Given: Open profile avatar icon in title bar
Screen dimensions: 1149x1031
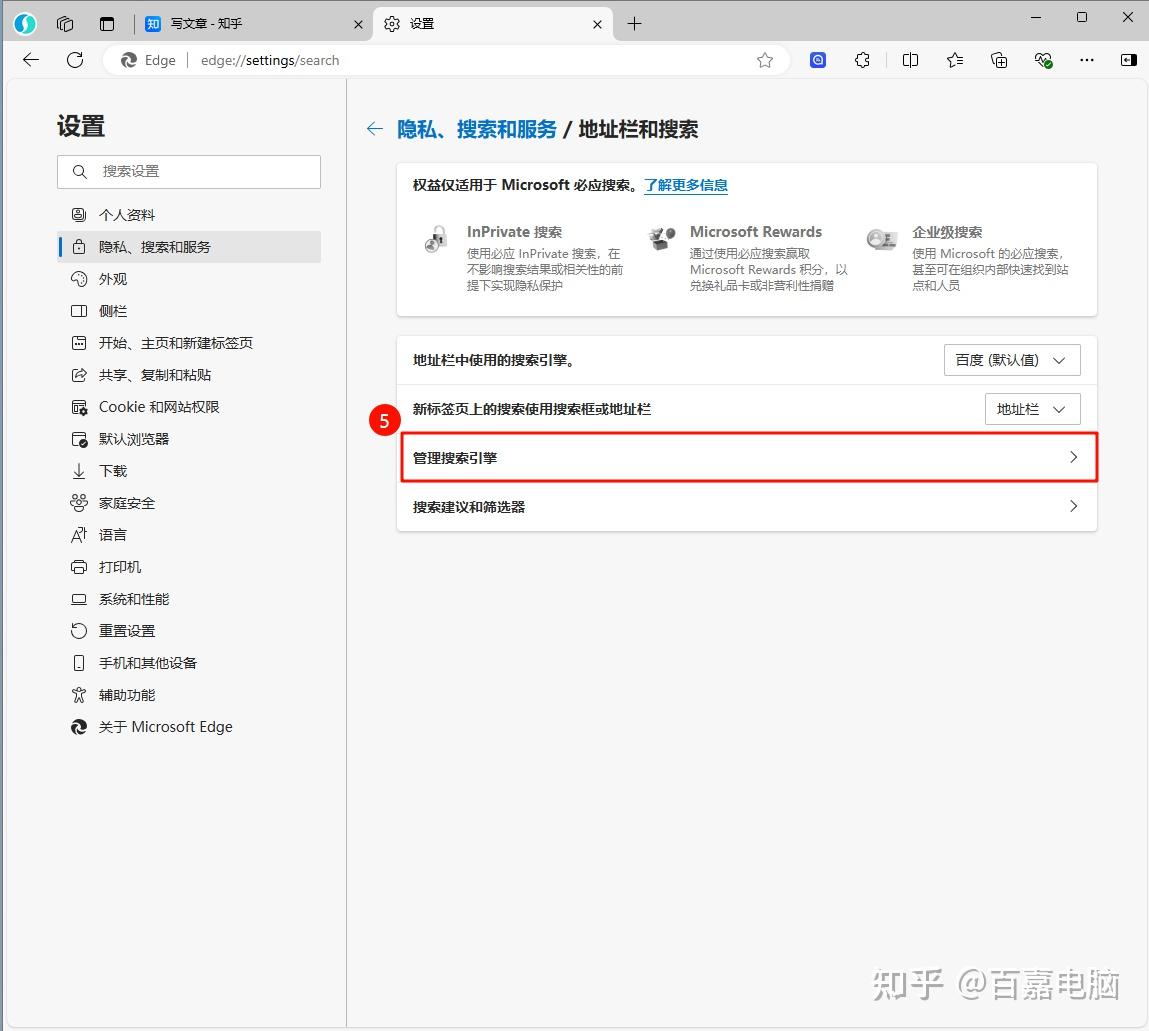Looking at the screenshot, I should point(25,24).
